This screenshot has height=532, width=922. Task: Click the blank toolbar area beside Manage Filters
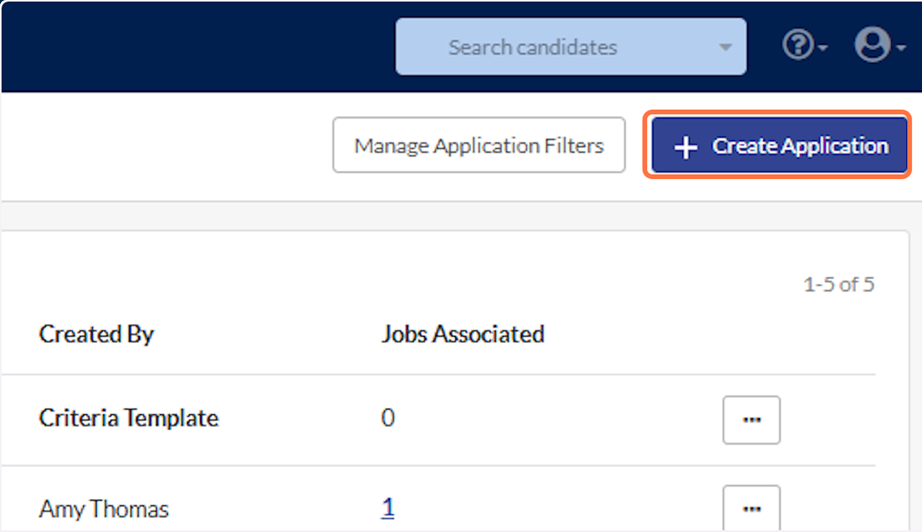160,146
